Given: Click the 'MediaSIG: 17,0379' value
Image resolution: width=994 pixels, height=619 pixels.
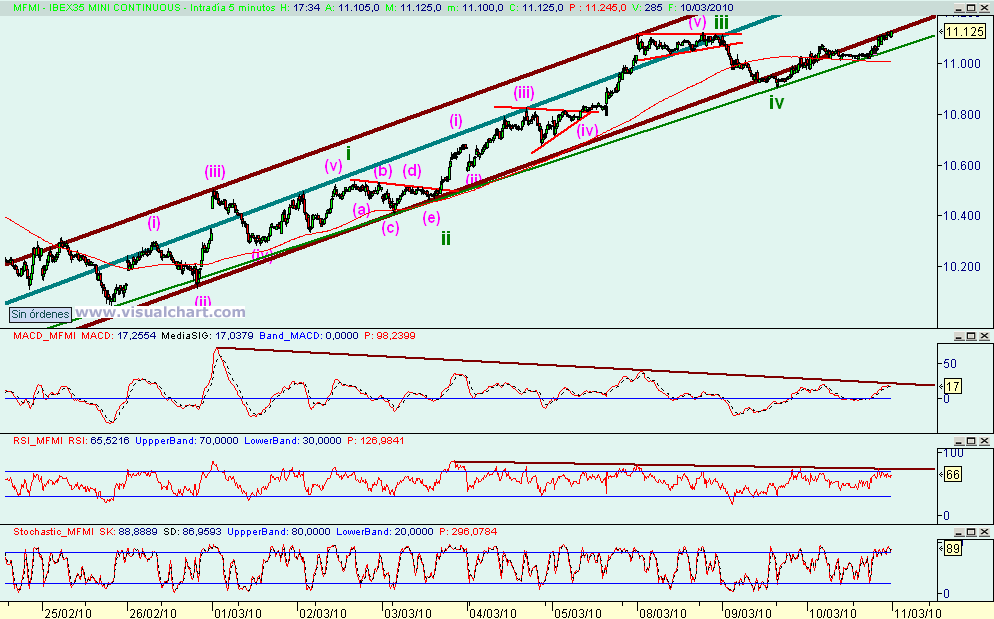Looking at the screenshot, I should pyautogui.click(x=208, y=336).
